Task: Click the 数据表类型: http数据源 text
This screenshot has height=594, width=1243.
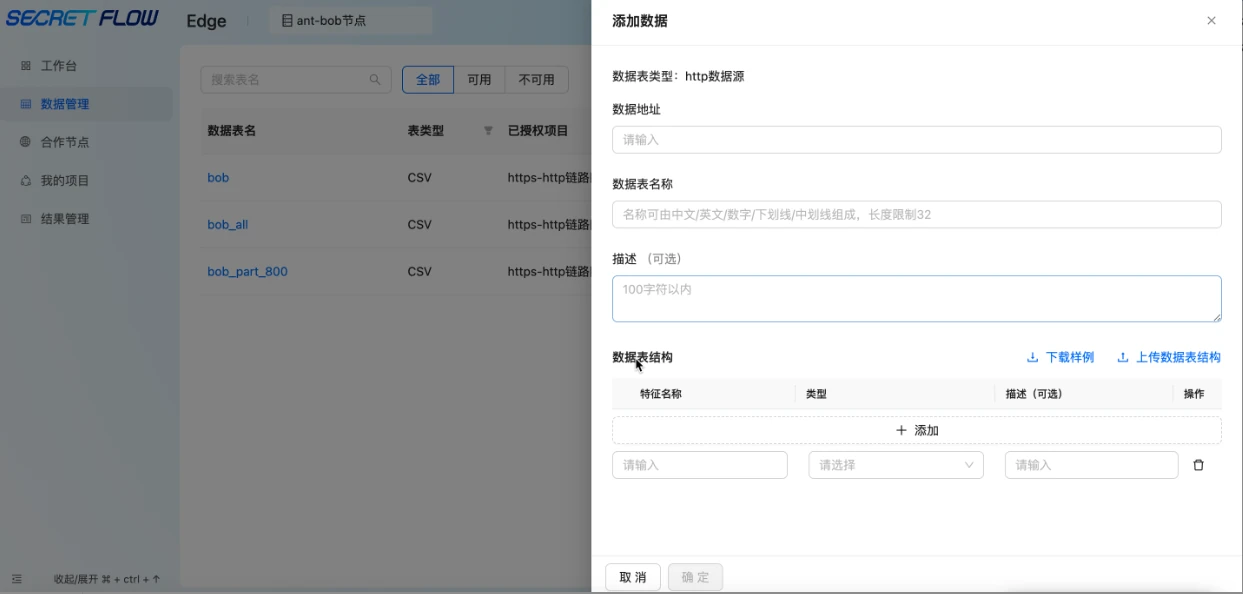Action: [x=678, y=76]
